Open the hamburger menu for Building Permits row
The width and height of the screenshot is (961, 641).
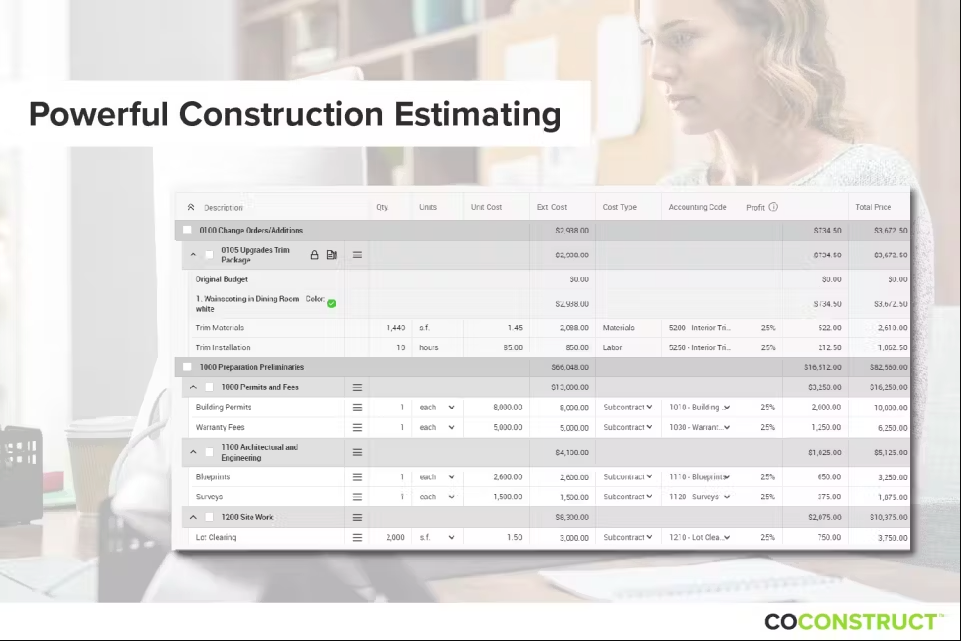357,408
